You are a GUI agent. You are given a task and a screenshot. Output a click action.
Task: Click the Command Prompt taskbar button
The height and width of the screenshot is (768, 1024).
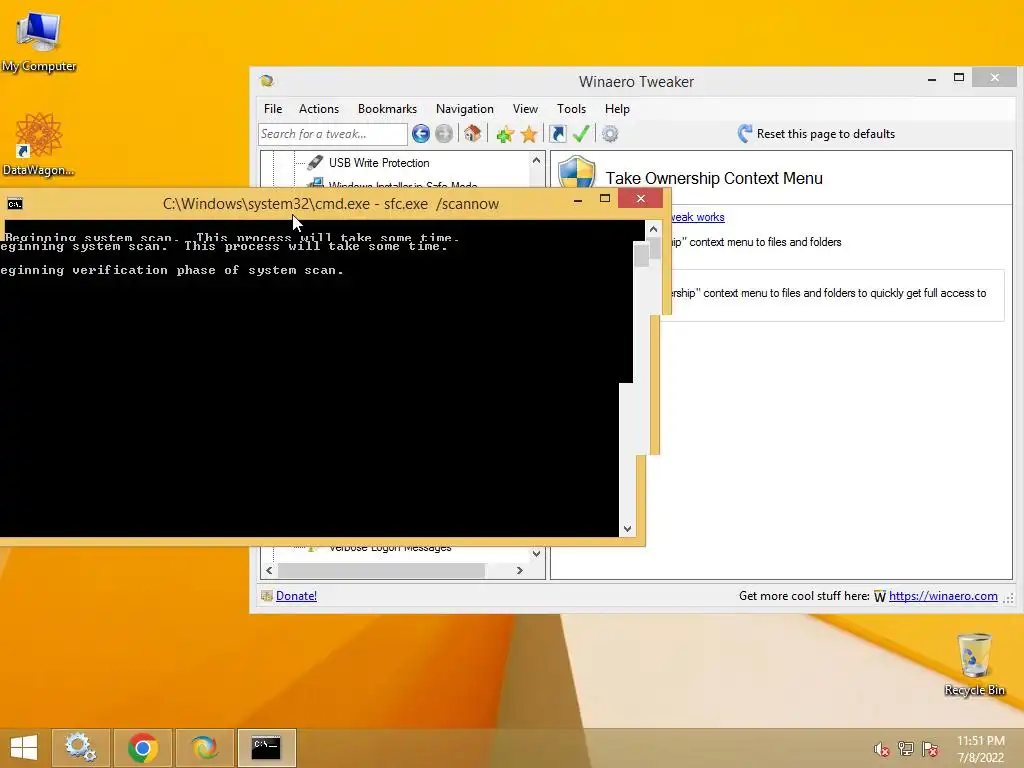266,748
